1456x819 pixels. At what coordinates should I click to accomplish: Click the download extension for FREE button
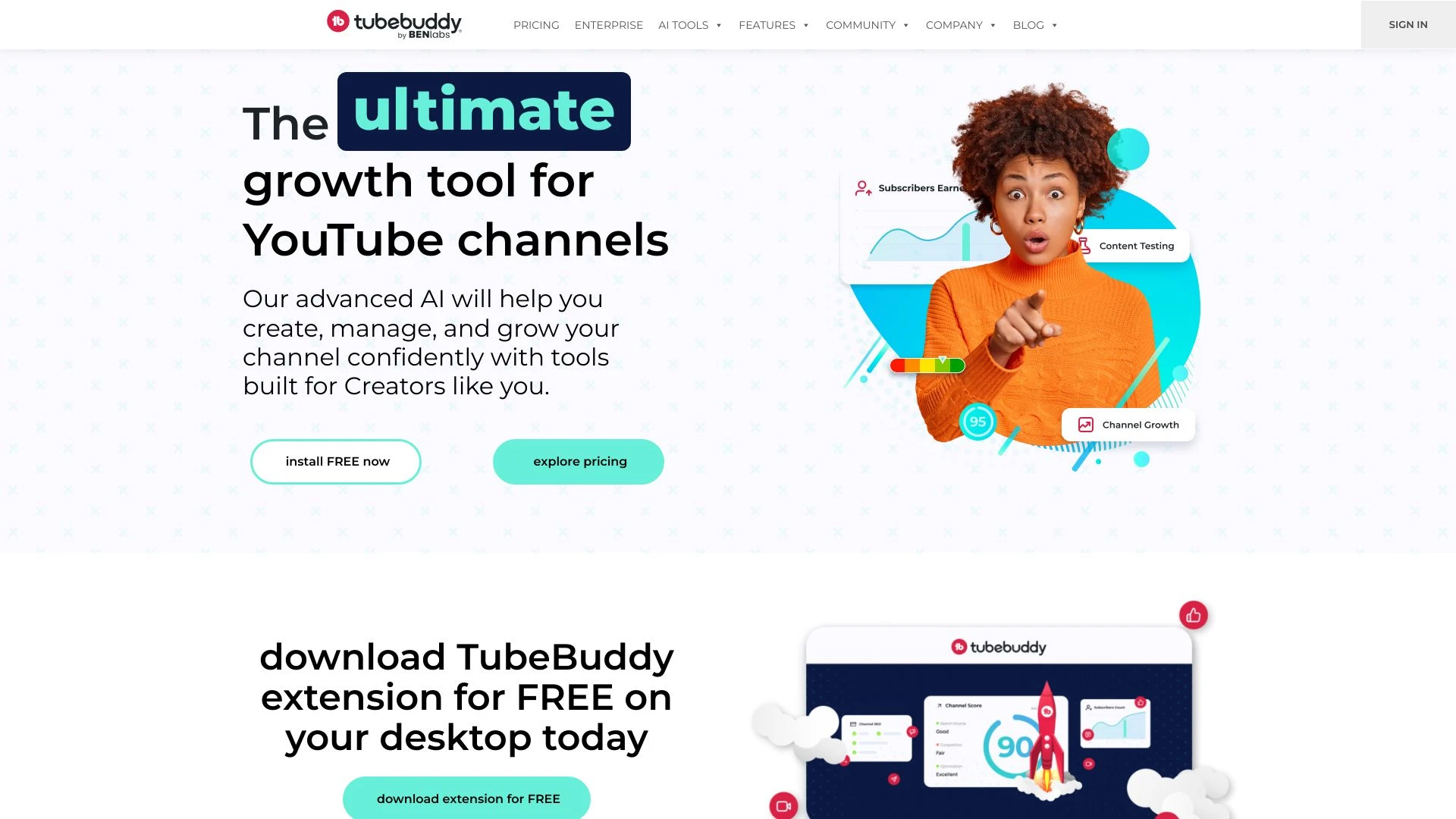click(x=468, y=798)
